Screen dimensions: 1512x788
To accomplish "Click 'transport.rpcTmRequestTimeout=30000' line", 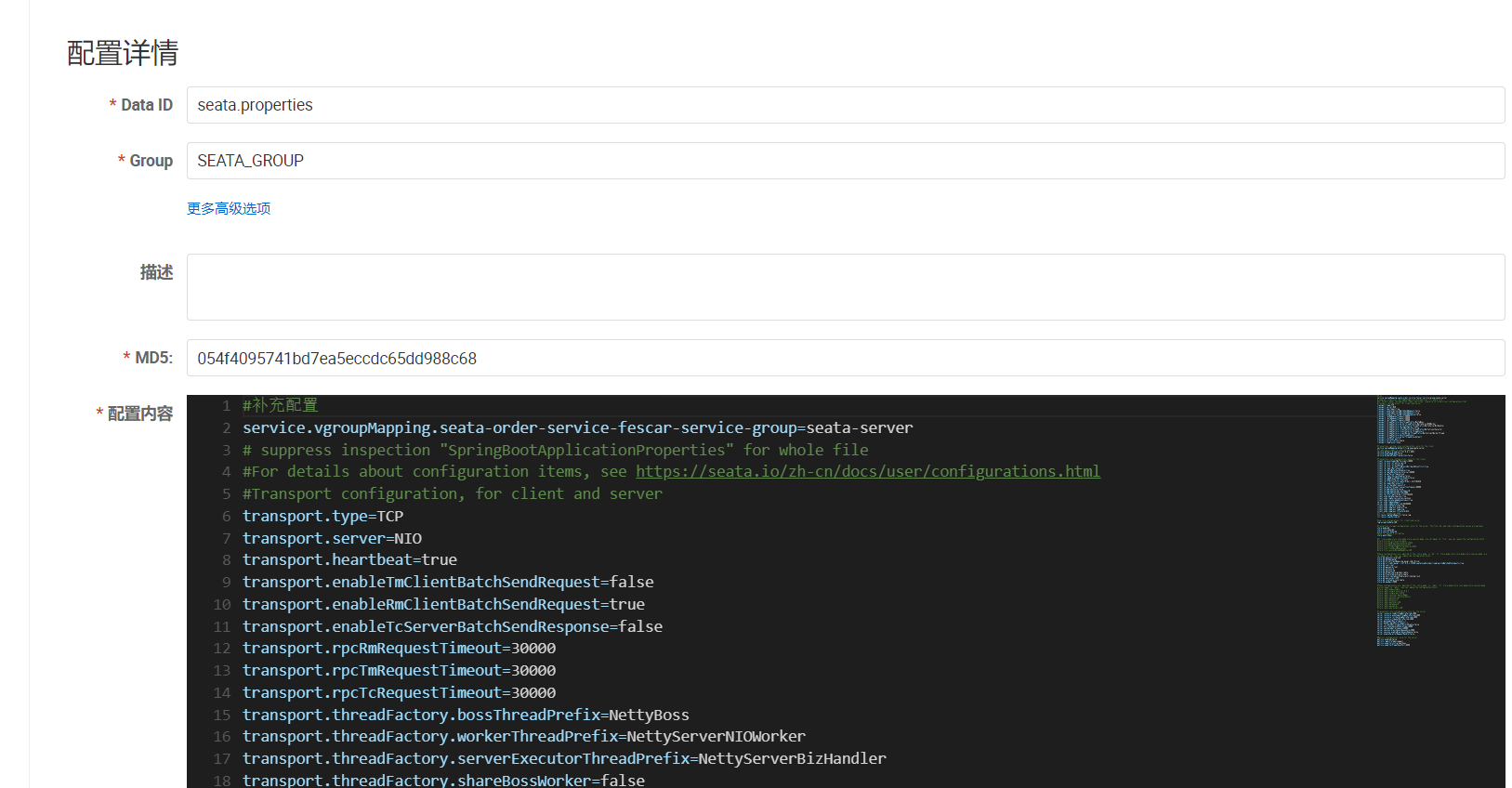I will pyautogui.click(x=399, y=670).
